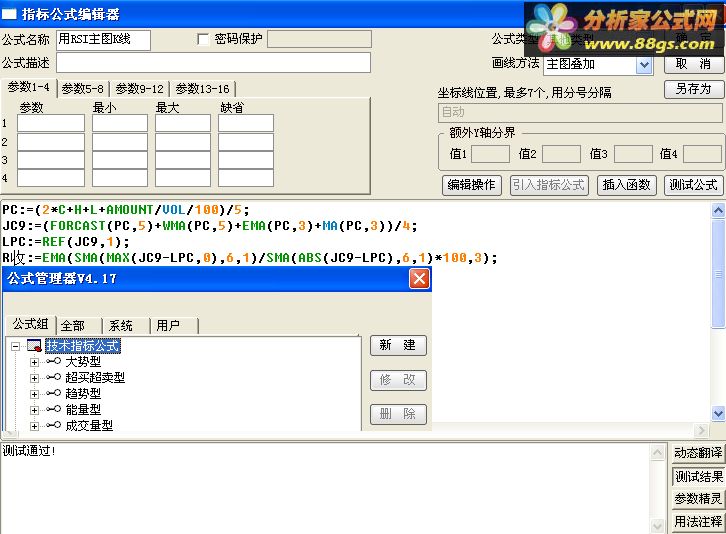Click the 引入指标公式 button
This screenshot has height=534, width=726.
pos(549,185)
